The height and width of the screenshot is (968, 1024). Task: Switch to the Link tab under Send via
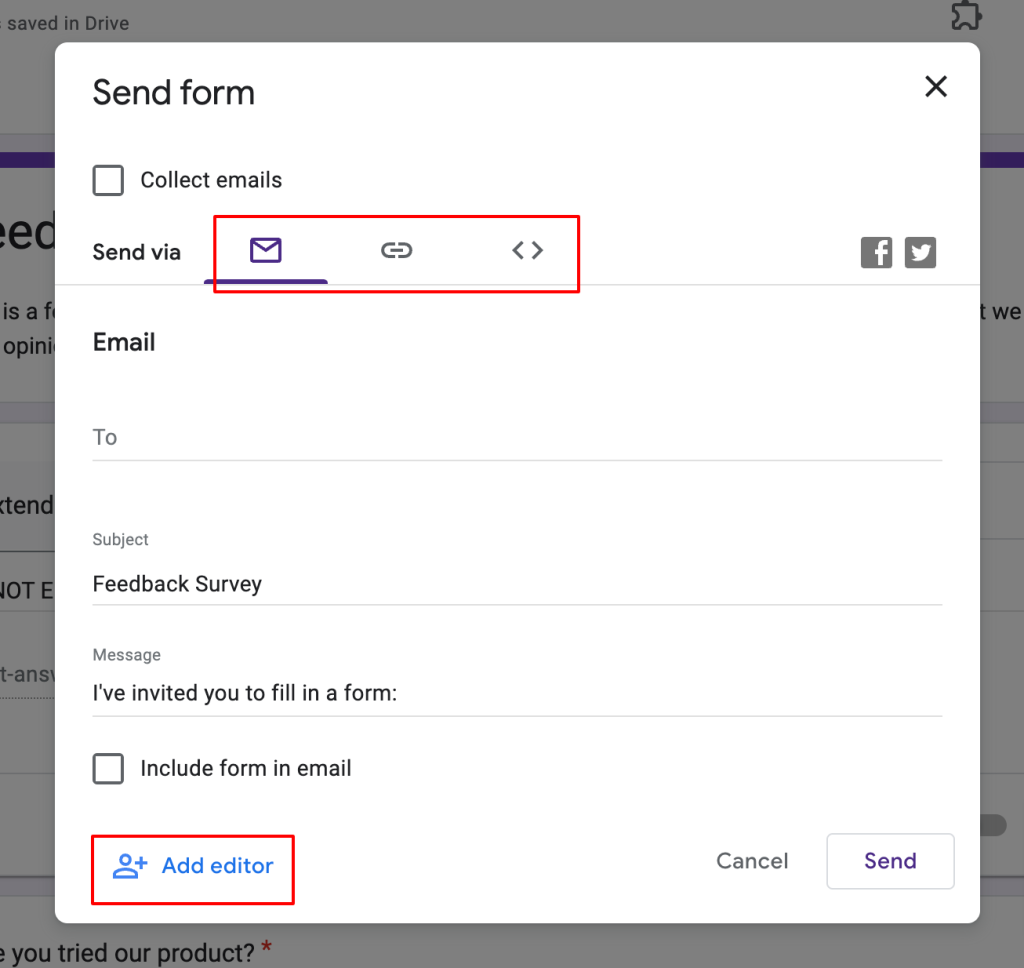coord(396,251)
